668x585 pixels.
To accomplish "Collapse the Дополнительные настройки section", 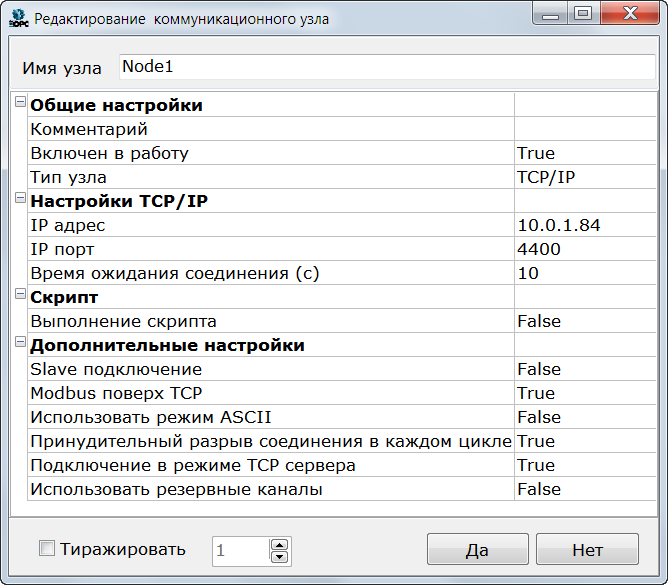I will pyautogui.click(x=20, y=342).
